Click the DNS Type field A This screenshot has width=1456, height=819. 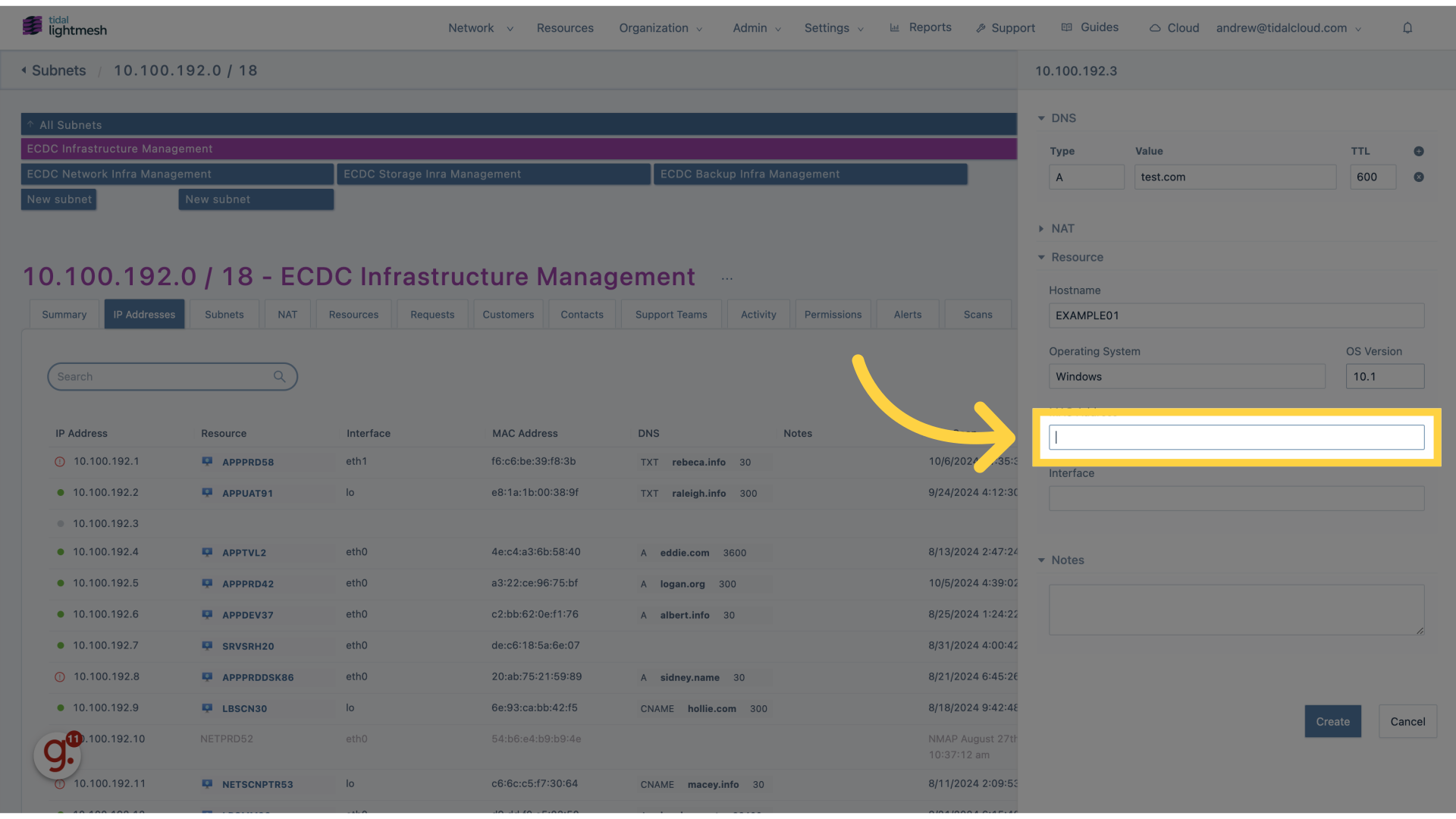pyautogui.click(x=1086, y=177)
